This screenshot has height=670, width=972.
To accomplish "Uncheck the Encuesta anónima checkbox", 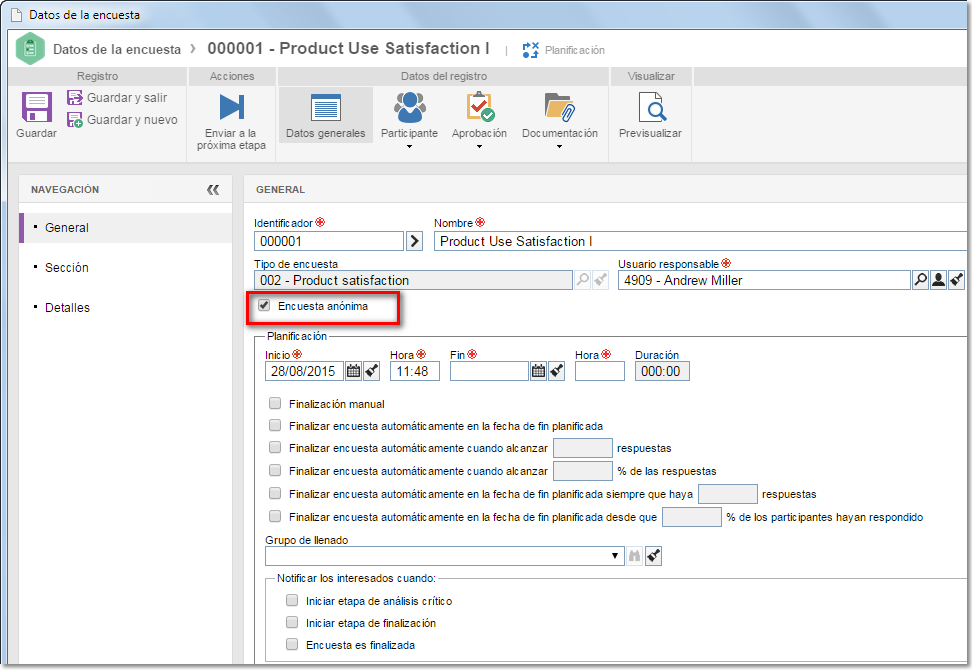I will click(x=265, y=306).
